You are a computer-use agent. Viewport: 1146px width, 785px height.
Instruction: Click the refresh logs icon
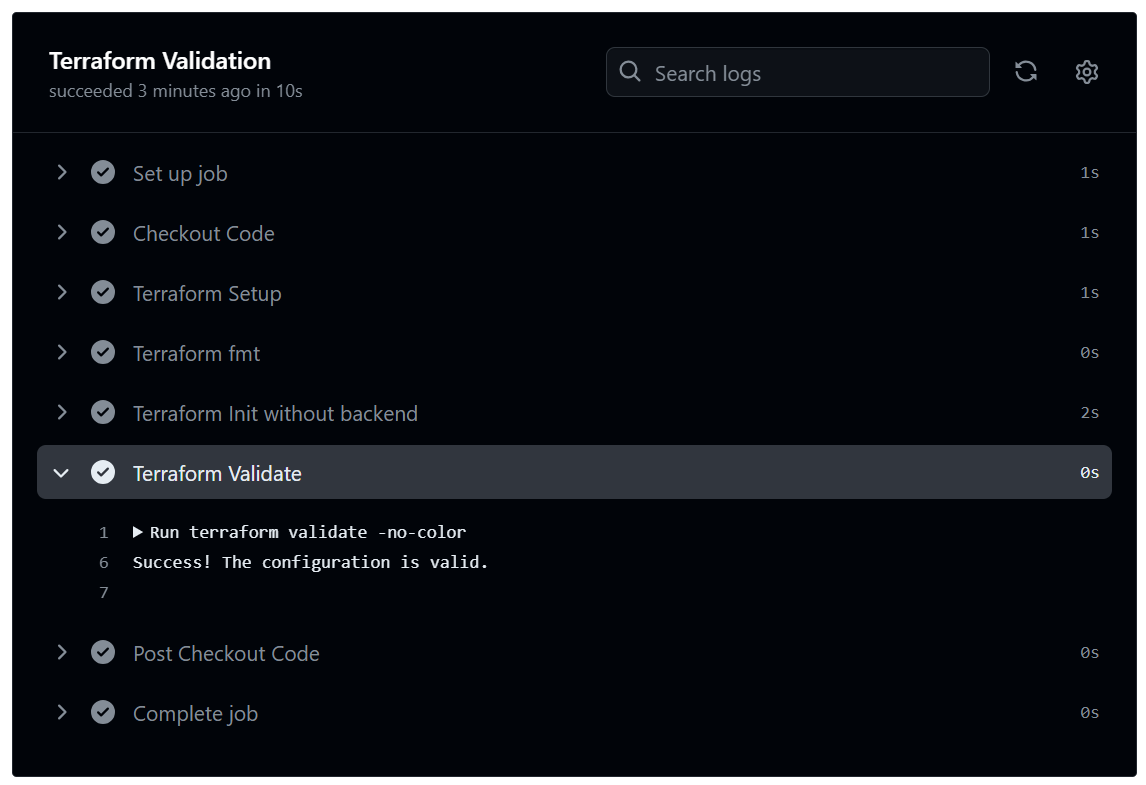coord(1025,72)
